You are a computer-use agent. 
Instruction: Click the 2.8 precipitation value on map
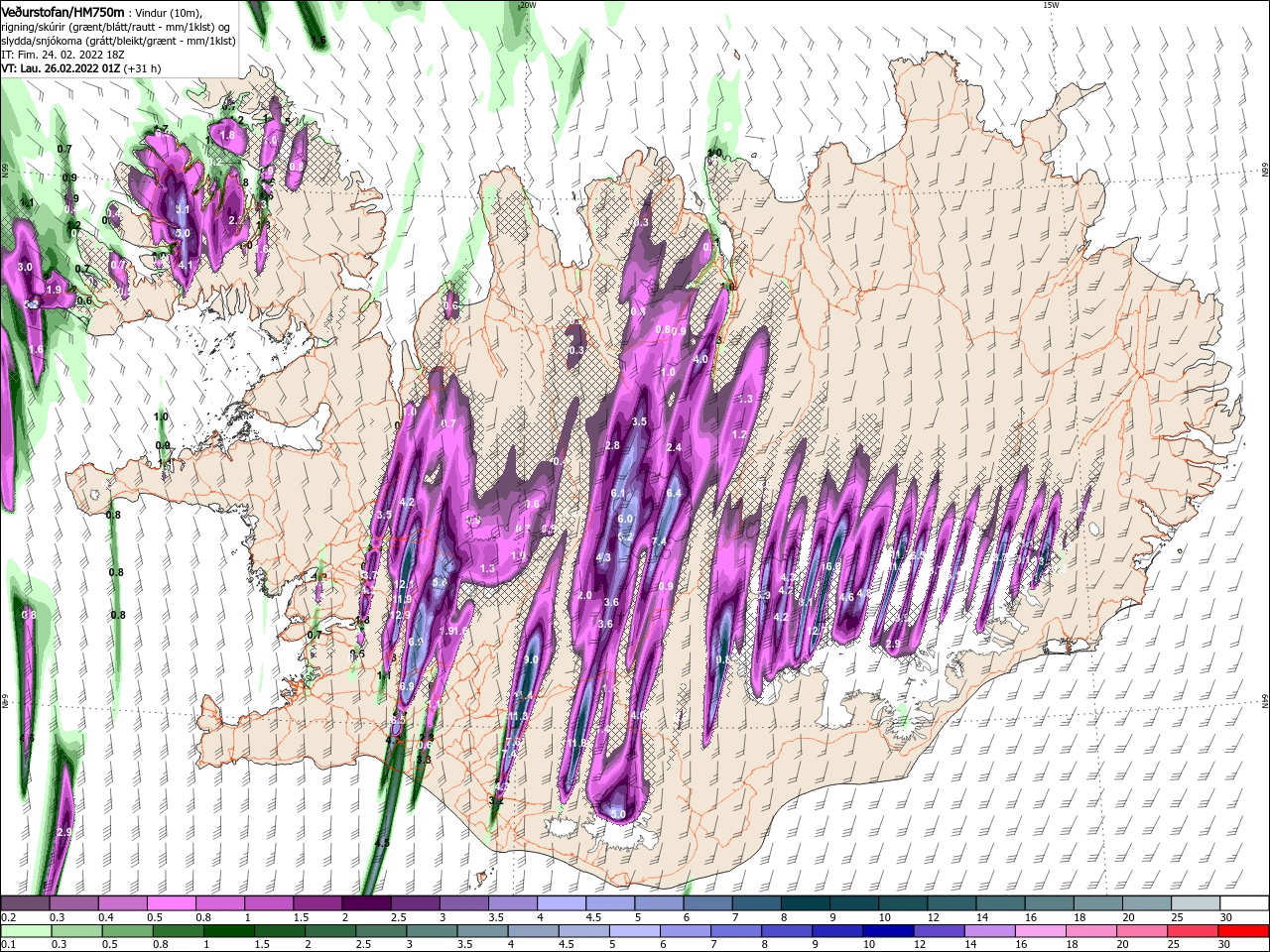coord(612,445)
